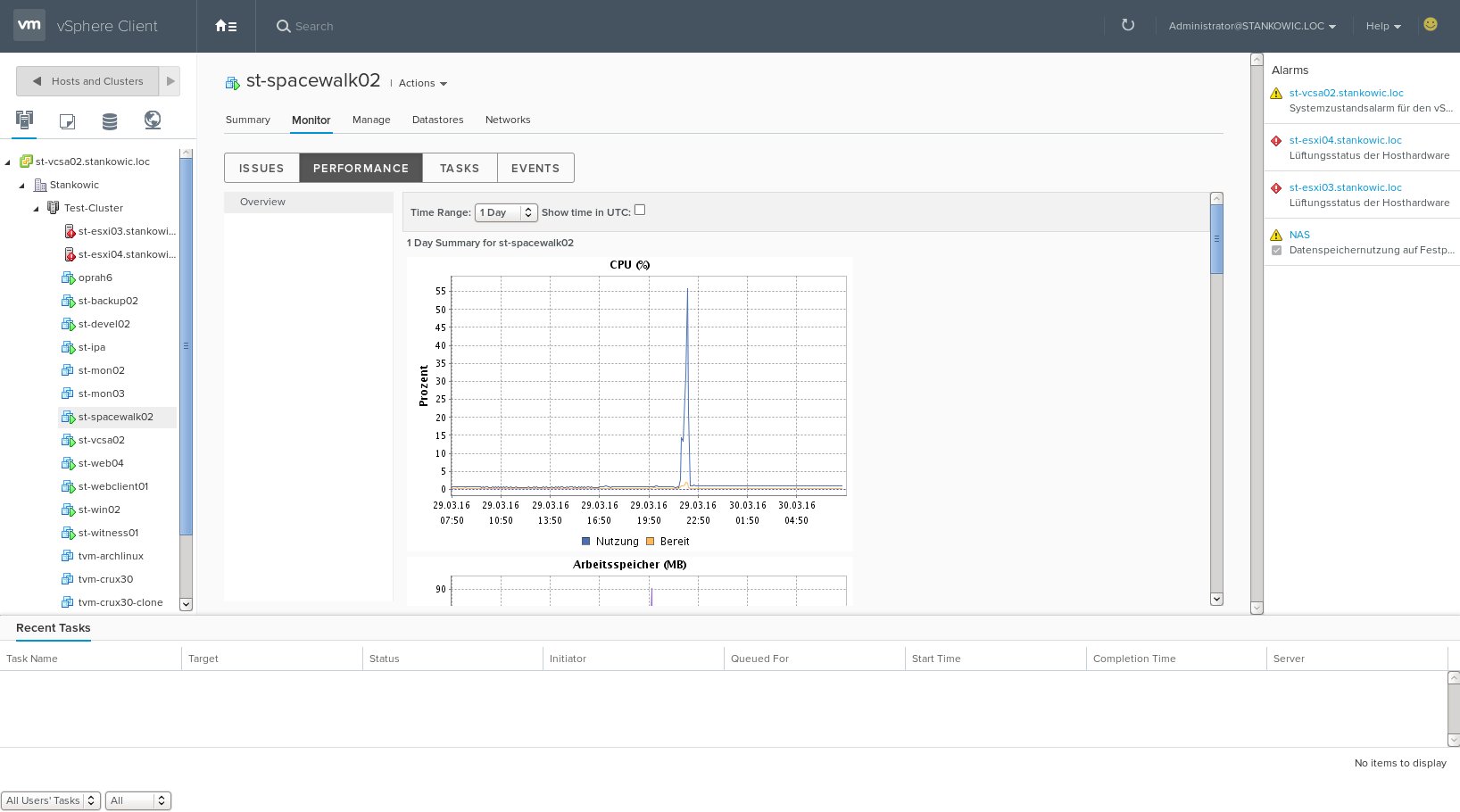Refresh the vSphere client view

click(1128, 25)
